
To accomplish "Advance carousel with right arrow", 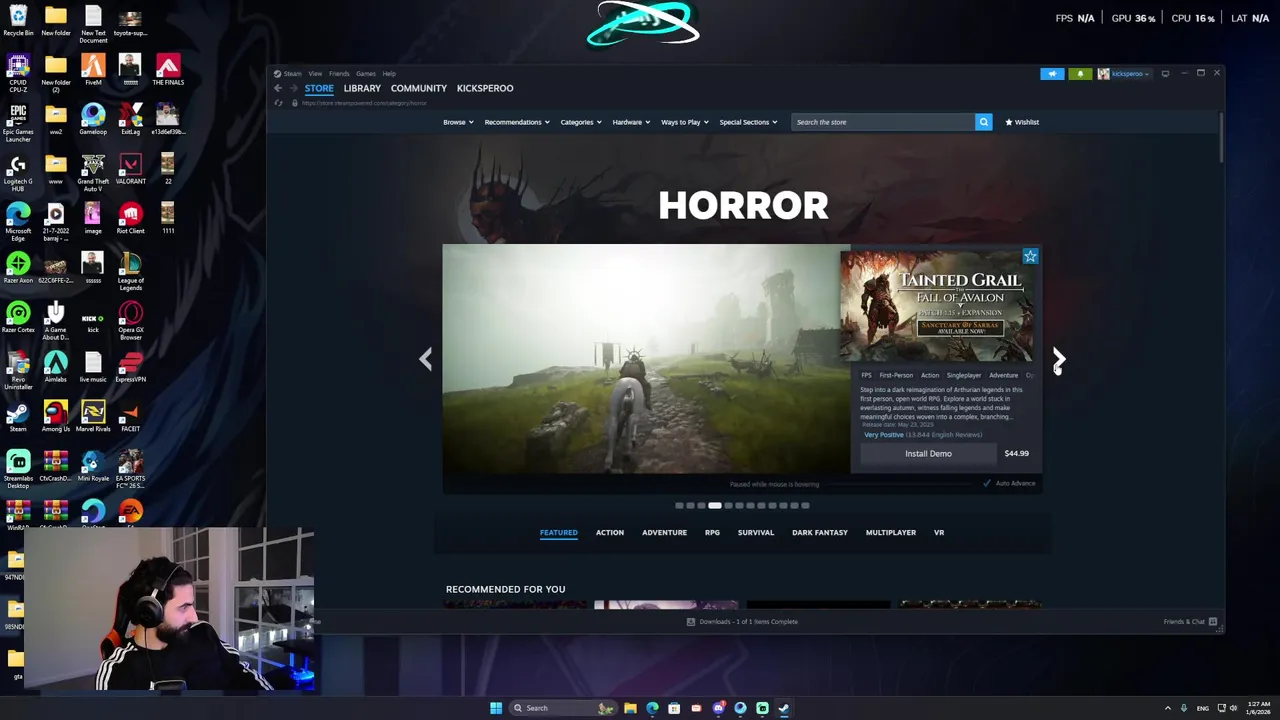I will tap(1059, 359).
